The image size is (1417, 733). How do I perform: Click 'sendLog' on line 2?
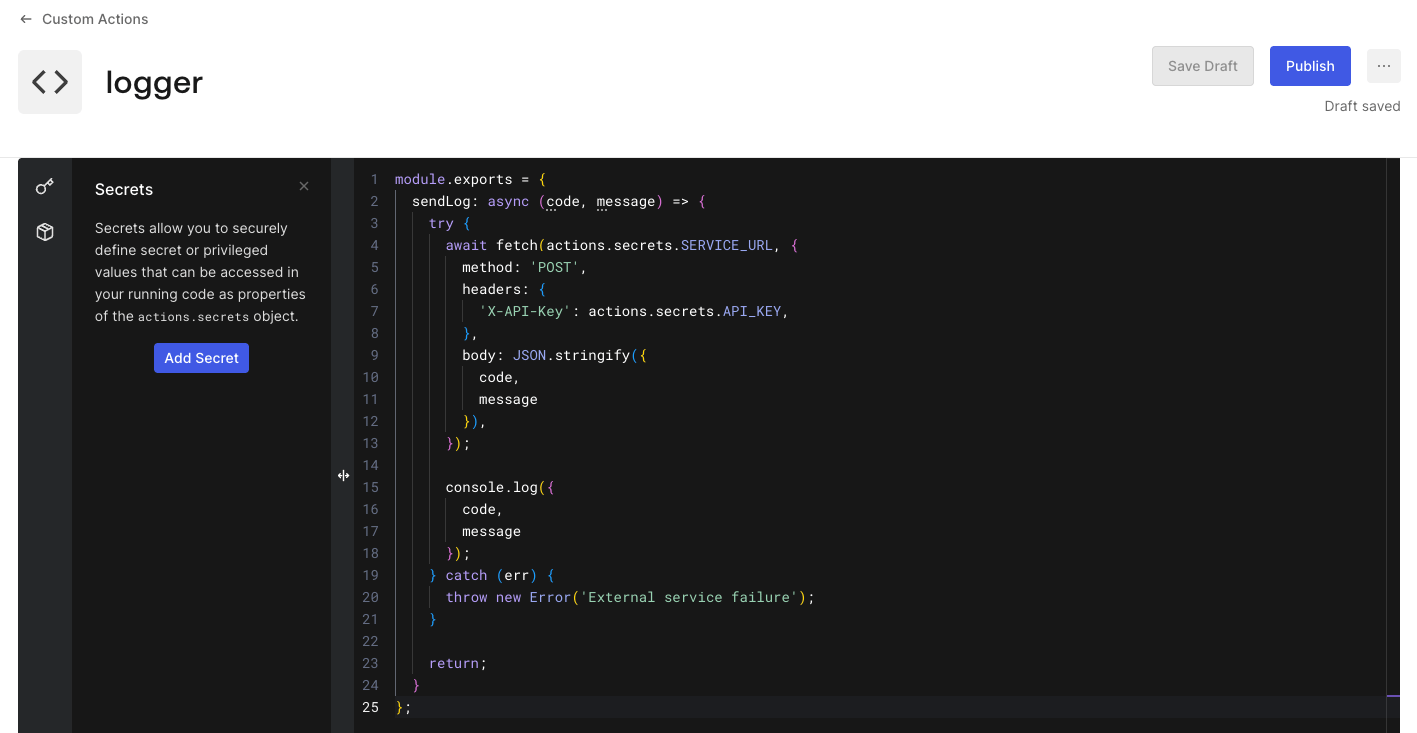pyautogui.click(x=441, y=202)
